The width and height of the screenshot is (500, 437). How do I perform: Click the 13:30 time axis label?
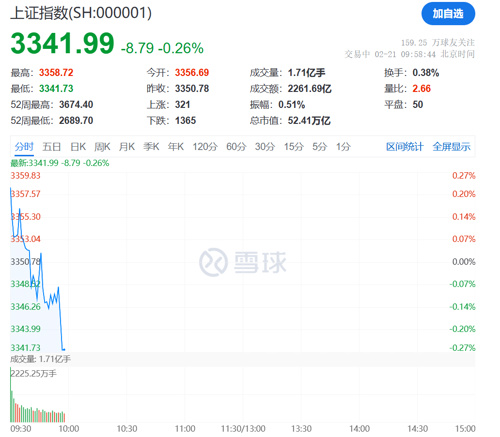pos(301,429)
